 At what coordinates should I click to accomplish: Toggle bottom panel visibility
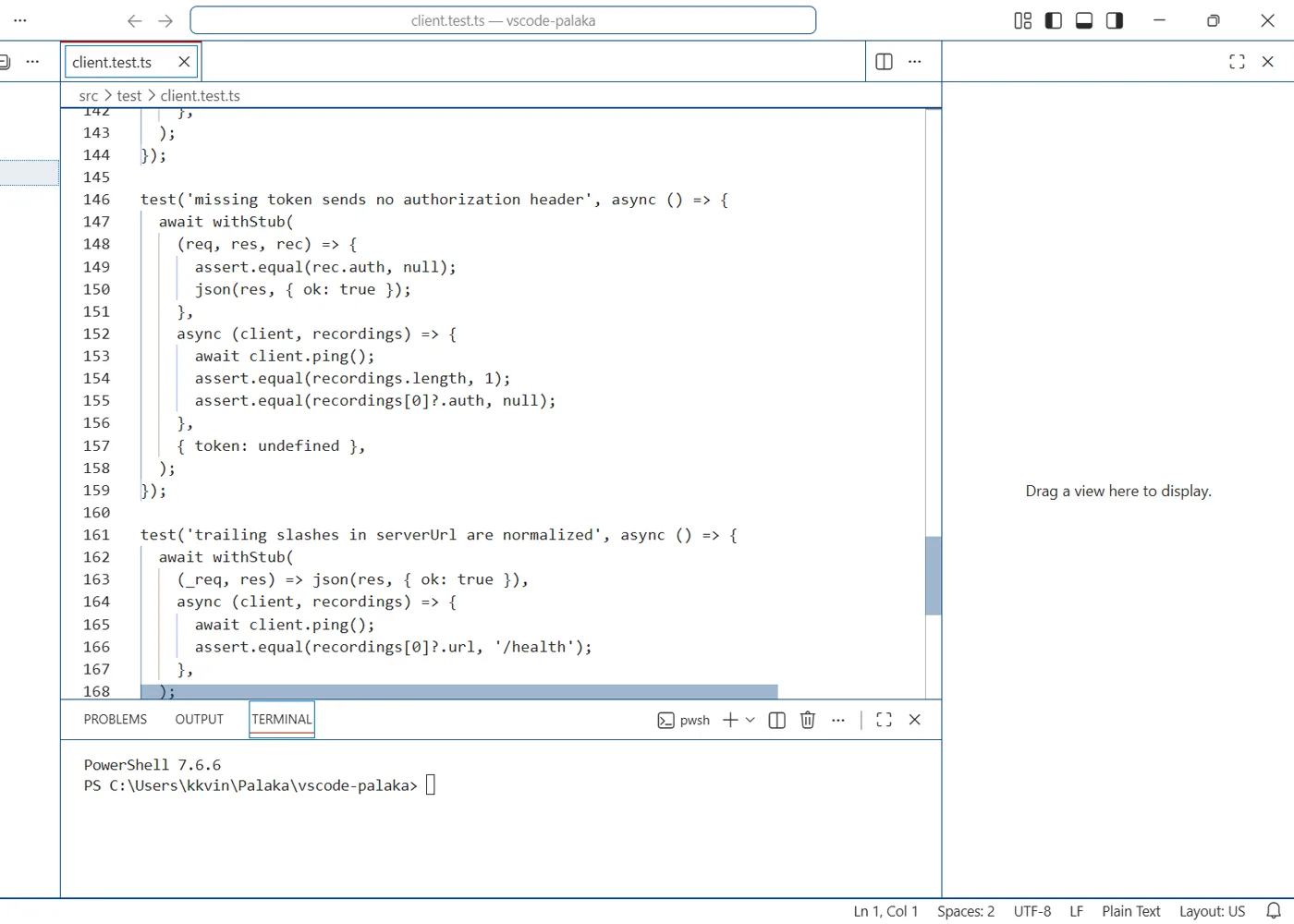[1084, 20]
